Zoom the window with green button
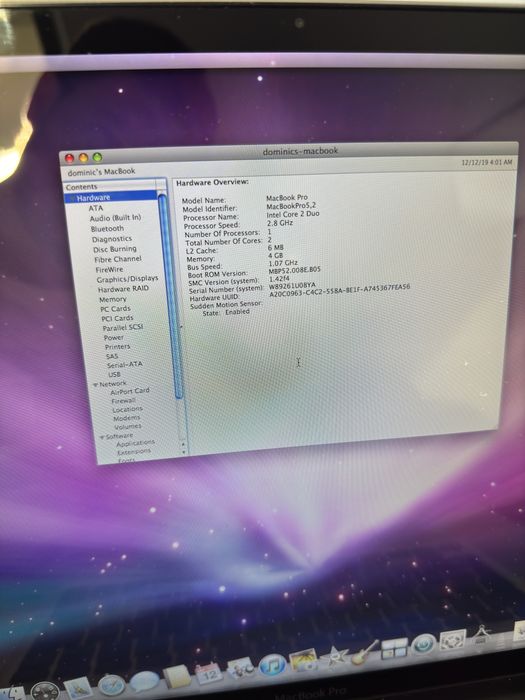 (97, 157)
